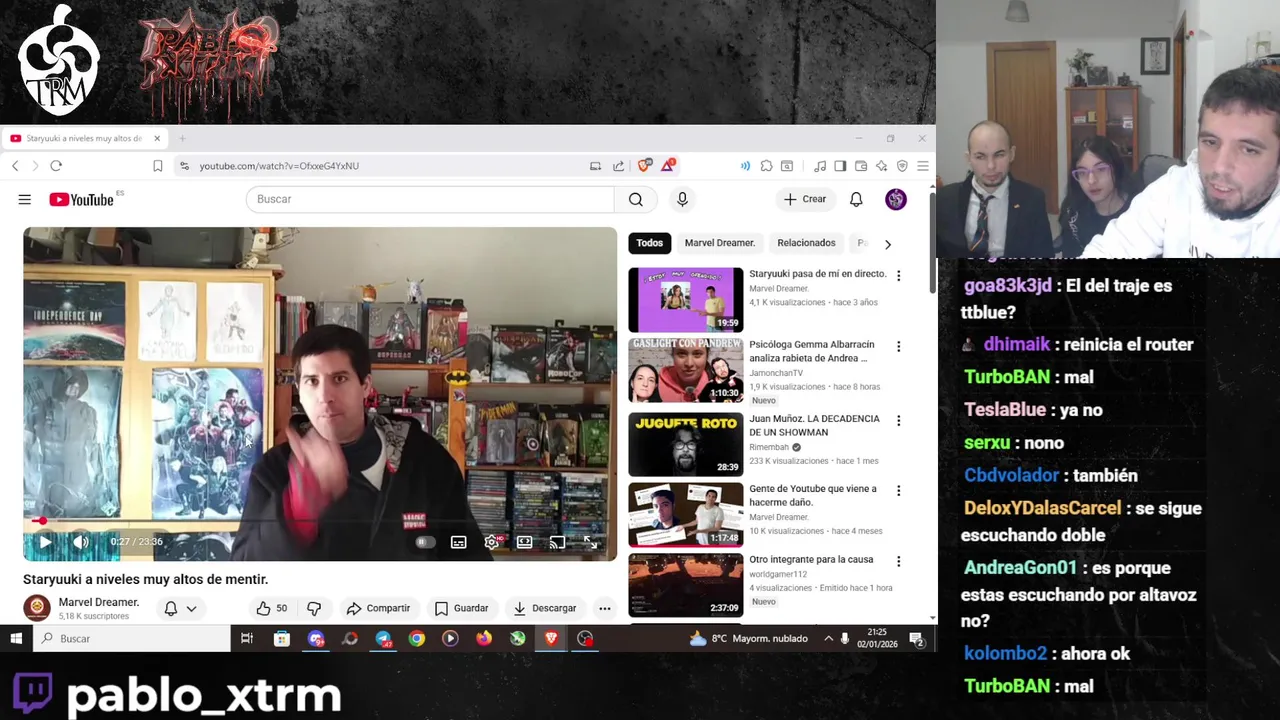Open YouTube notifications bell in header
Viewport: 1280px width, 720px height.
click(856, 199)
